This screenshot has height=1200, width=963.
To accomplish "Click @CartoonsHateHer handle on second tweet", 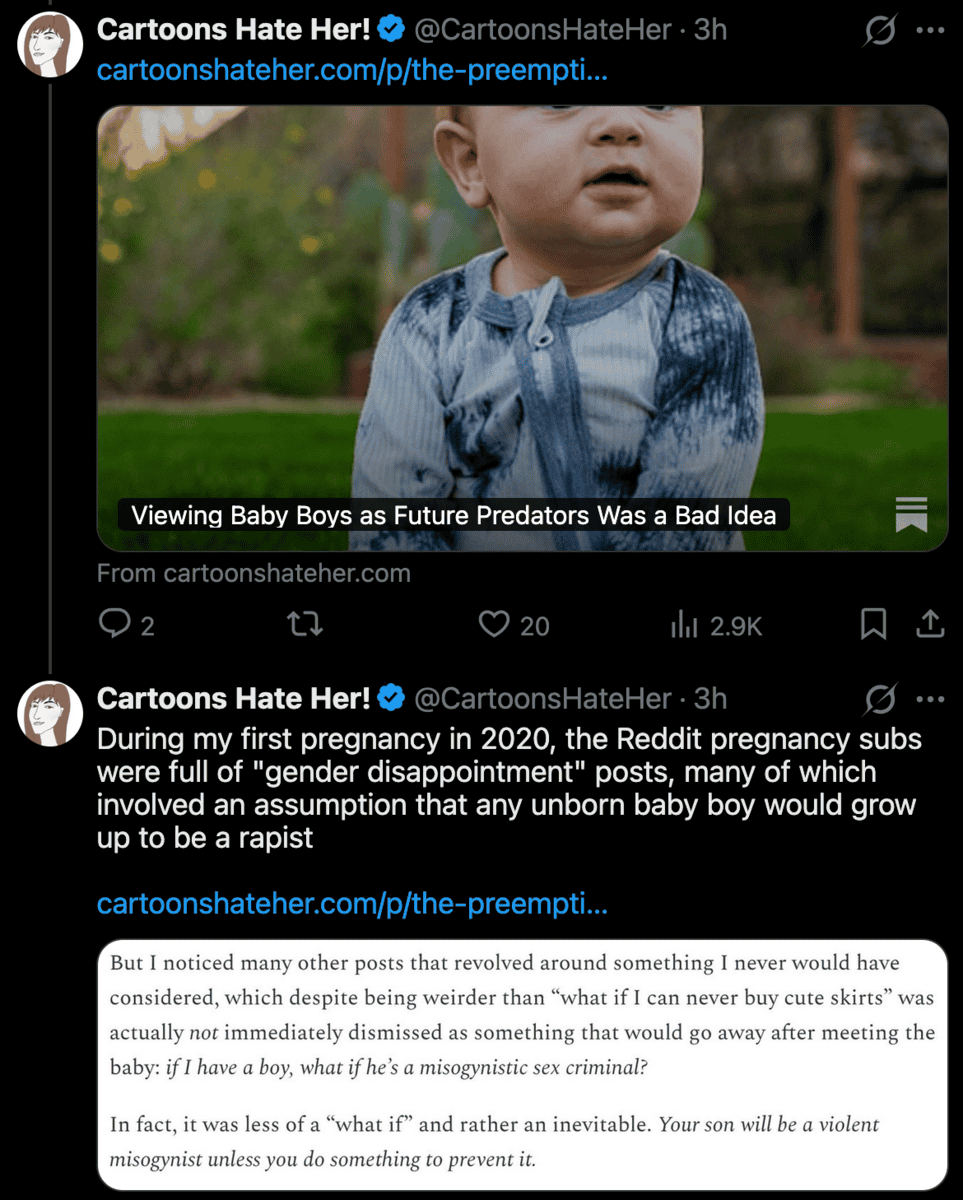I will (x=542, y=698).
